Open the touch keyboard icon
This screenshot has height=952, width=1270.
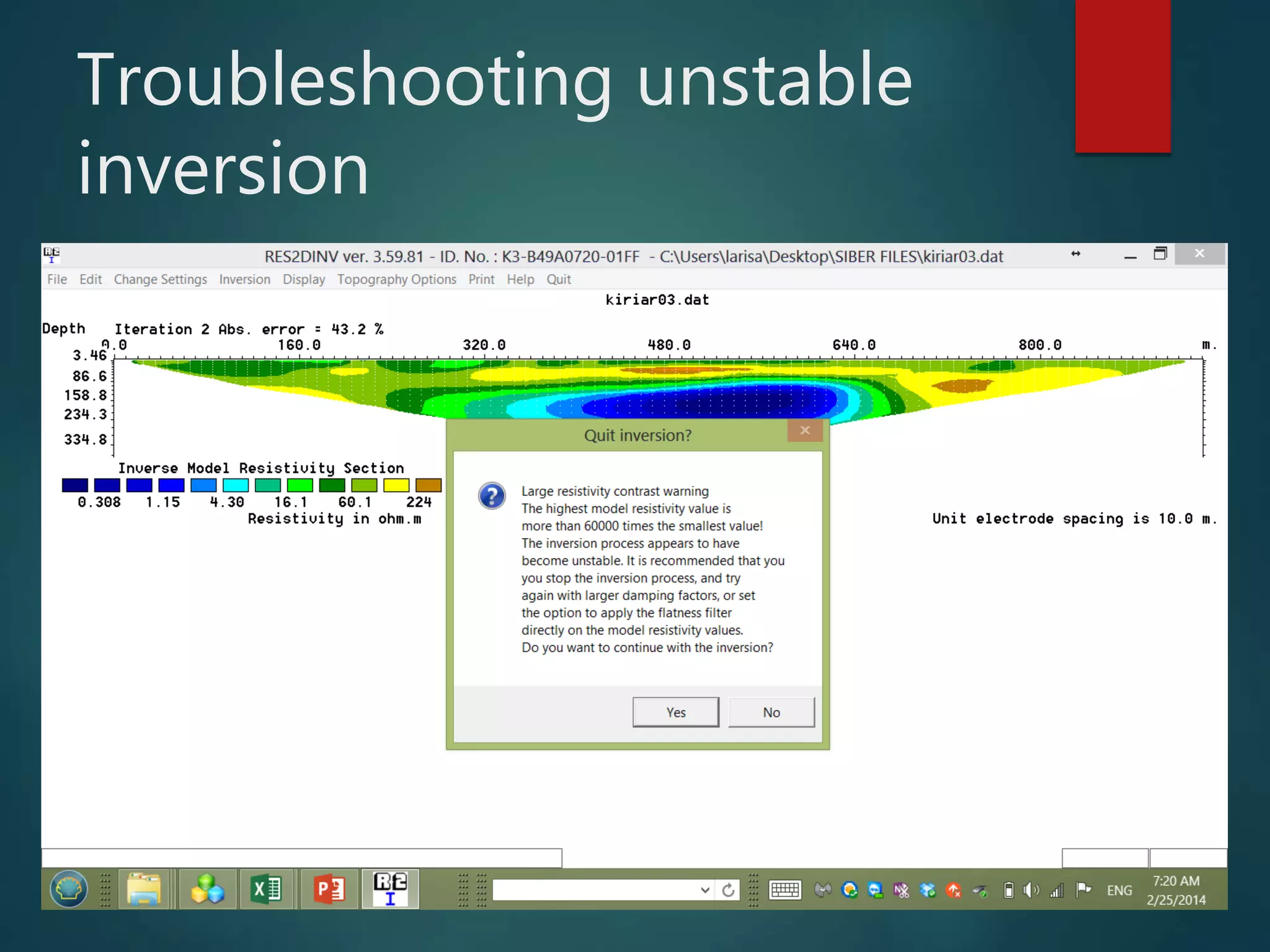785,890
